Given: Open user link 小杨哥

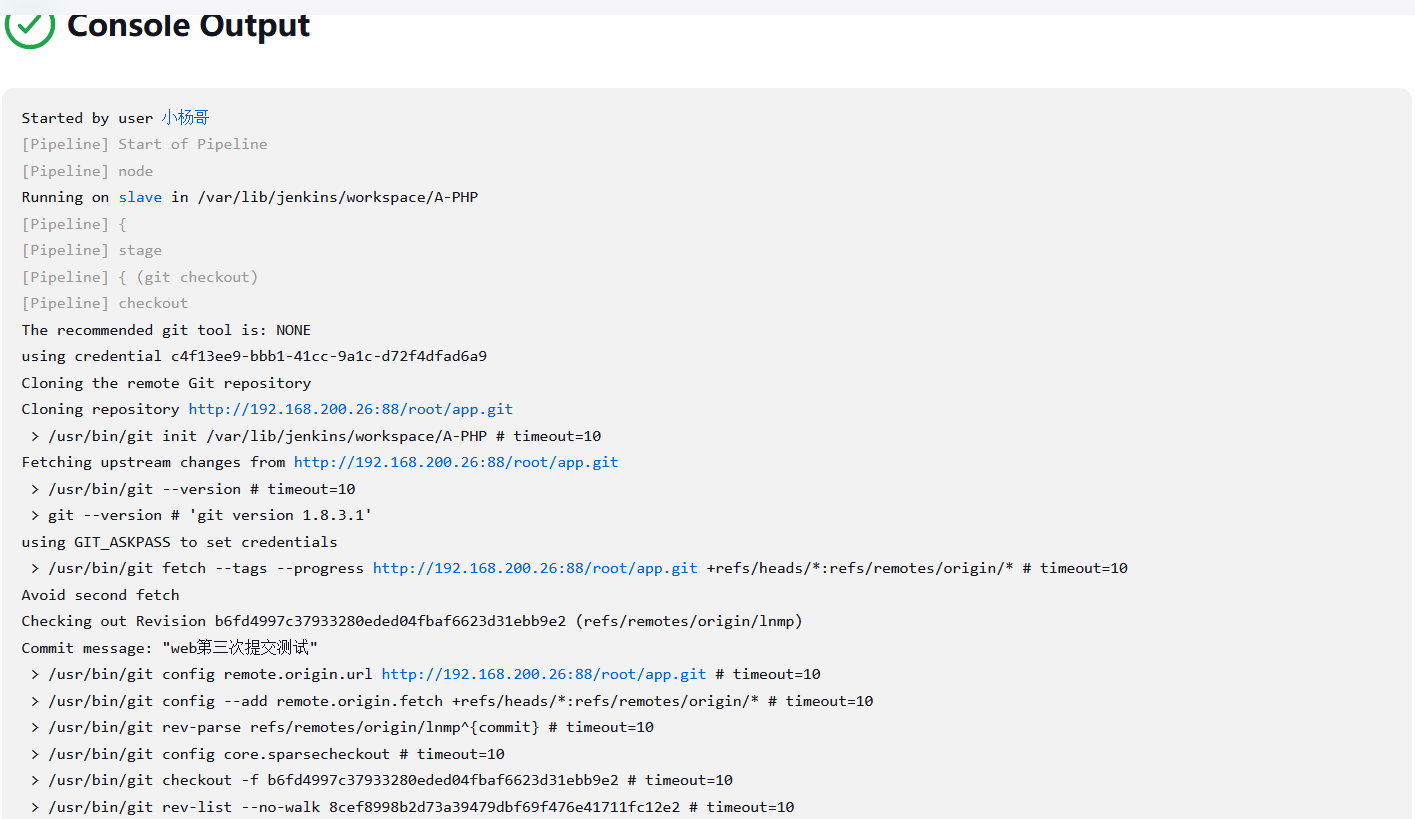Looking at the screenshot, I should tap(185, 118).
